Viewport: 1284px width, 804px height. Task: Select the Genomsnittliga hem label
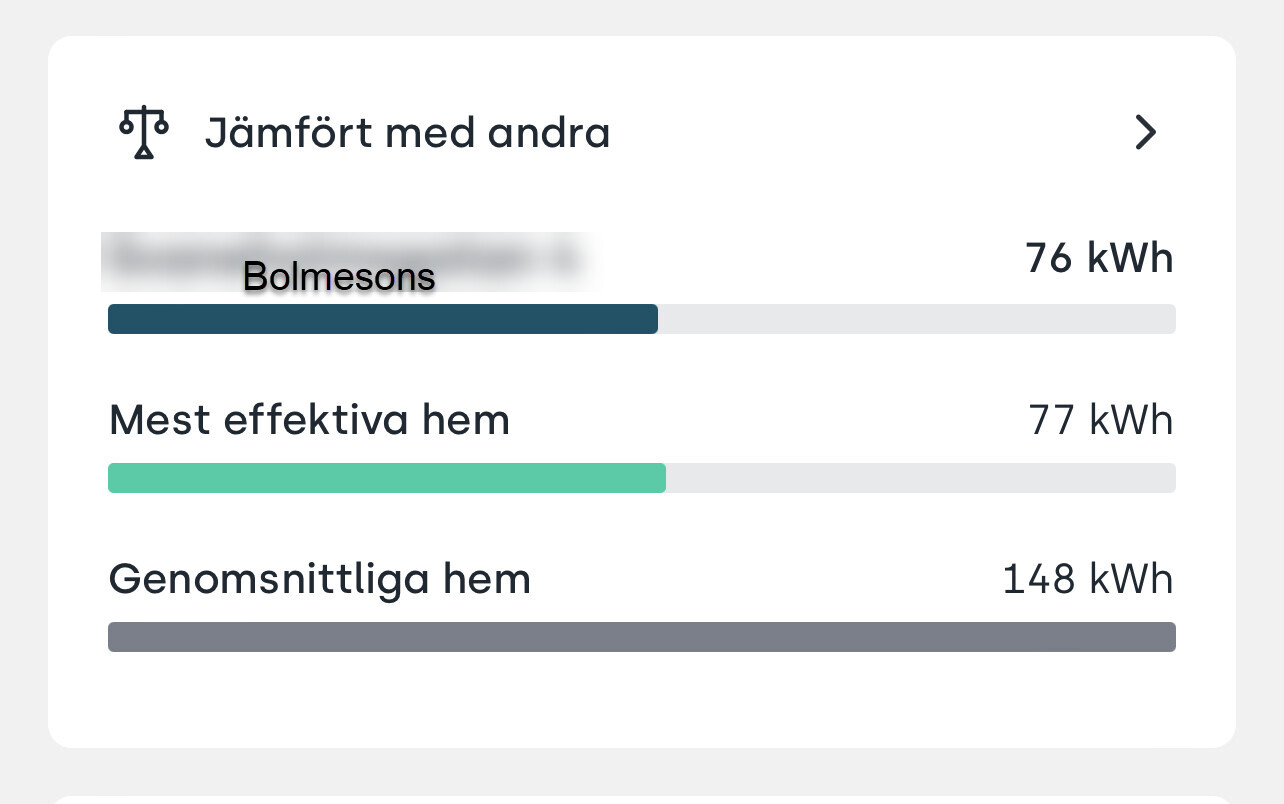point(319,579)
